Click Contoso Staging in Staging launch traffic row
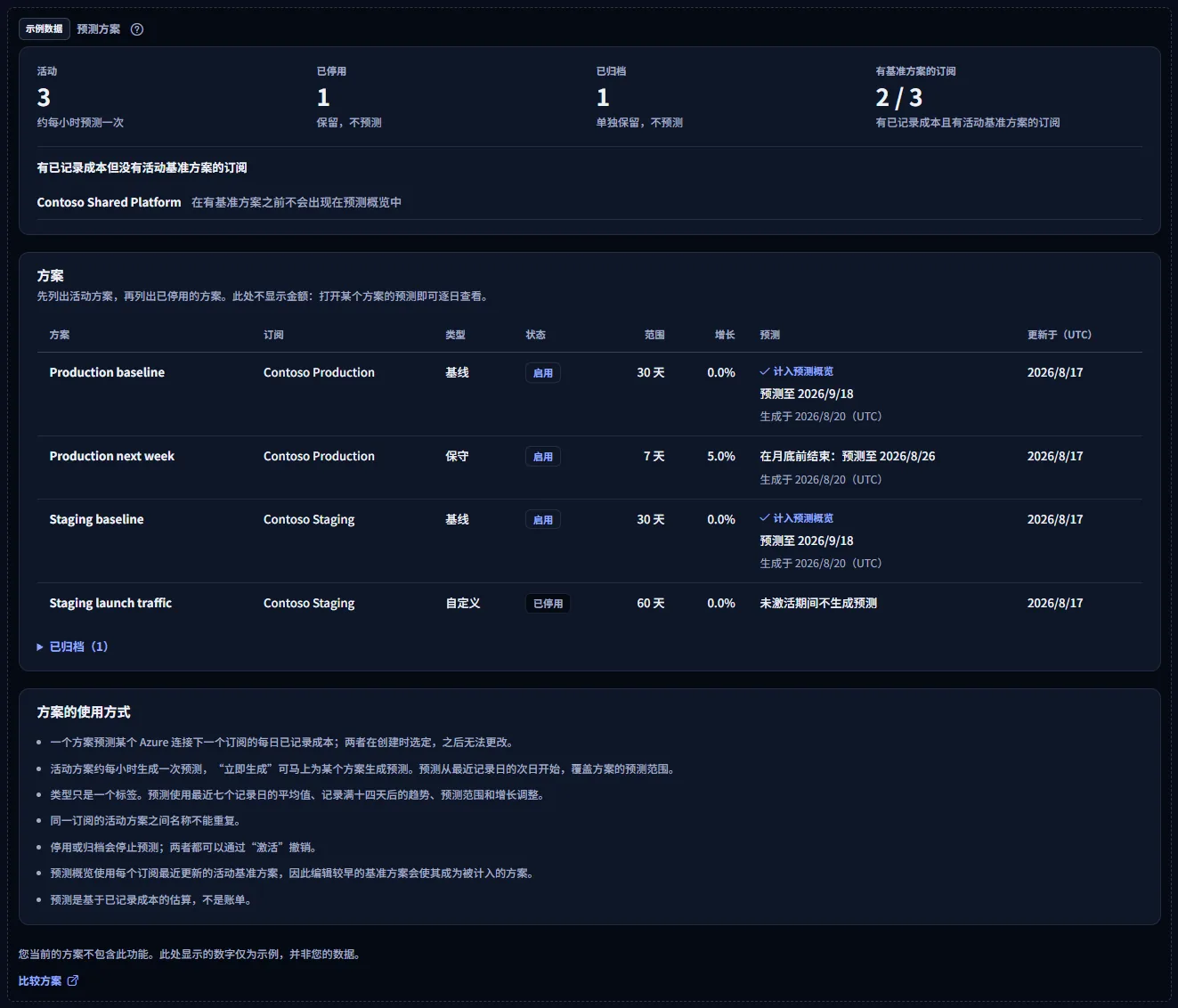The width and height of the screenshot is (1178, 1008). click(x=309, y=603)
